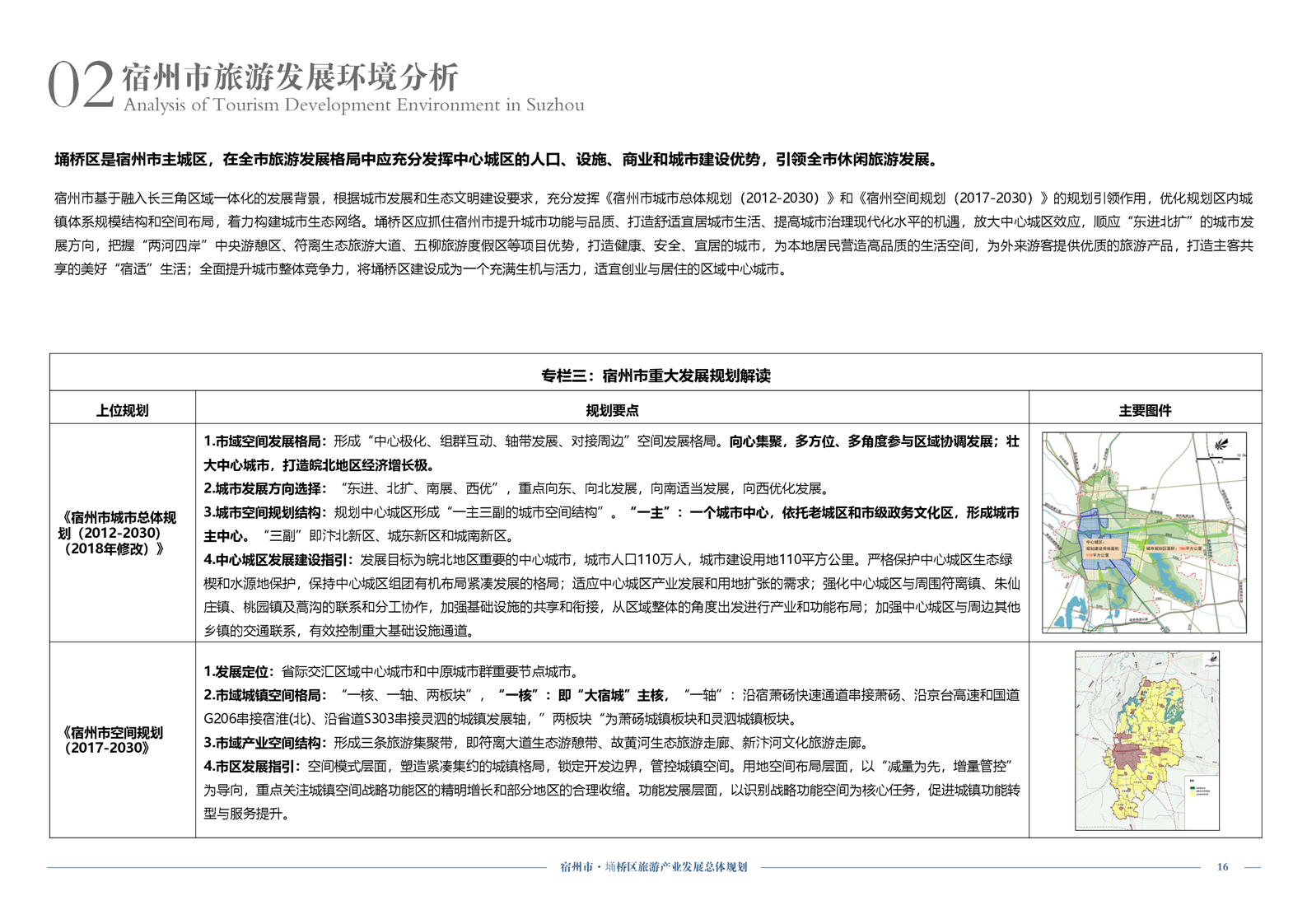This screenshot has height=924, width=1307.
Task: Click the 上位规划 column header
Action: (x=122, y=410)
